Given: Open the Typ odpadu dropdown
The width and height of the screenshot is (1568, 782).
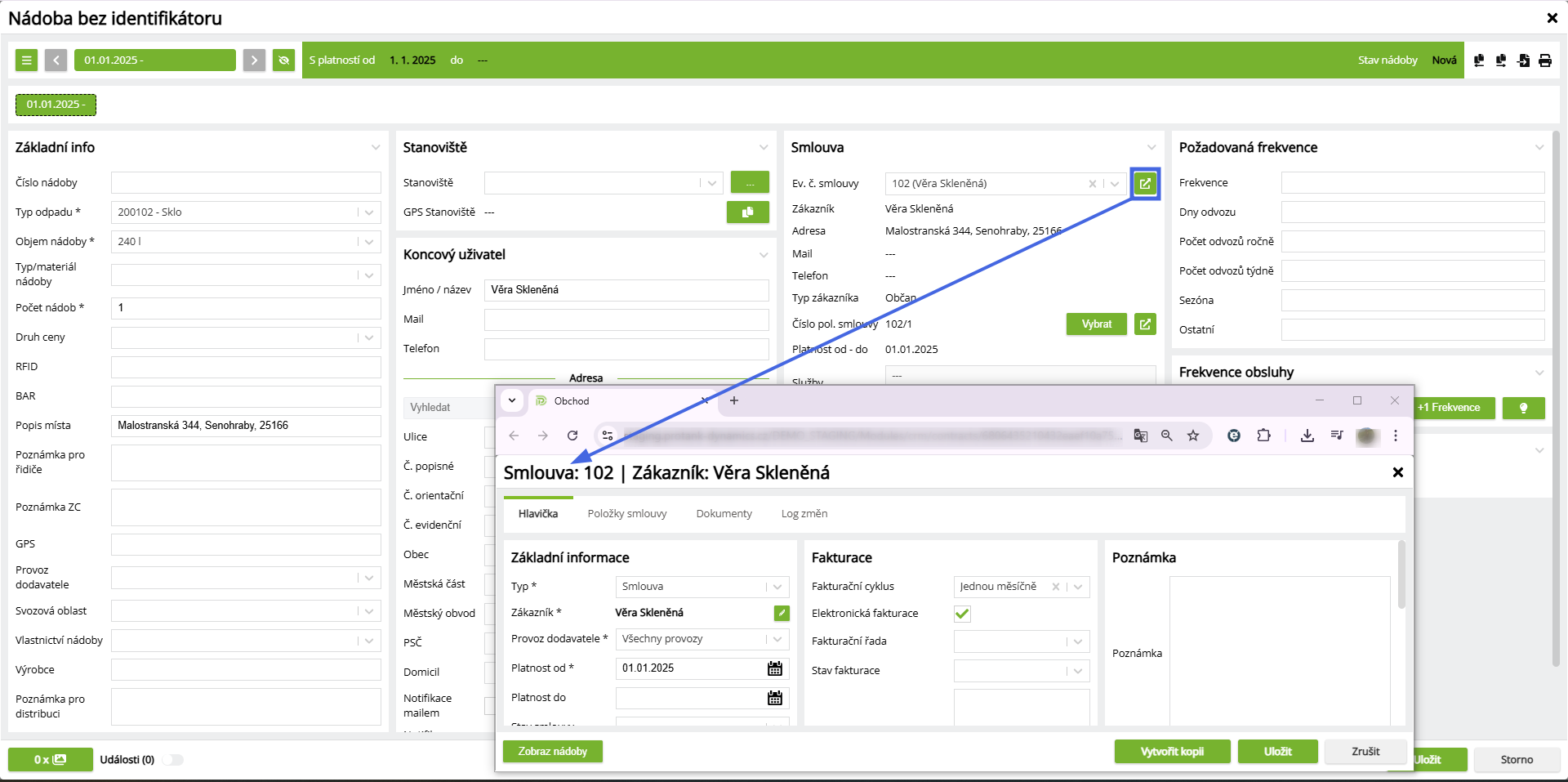Looking at the screenshot, I should (x=369, y=212).
